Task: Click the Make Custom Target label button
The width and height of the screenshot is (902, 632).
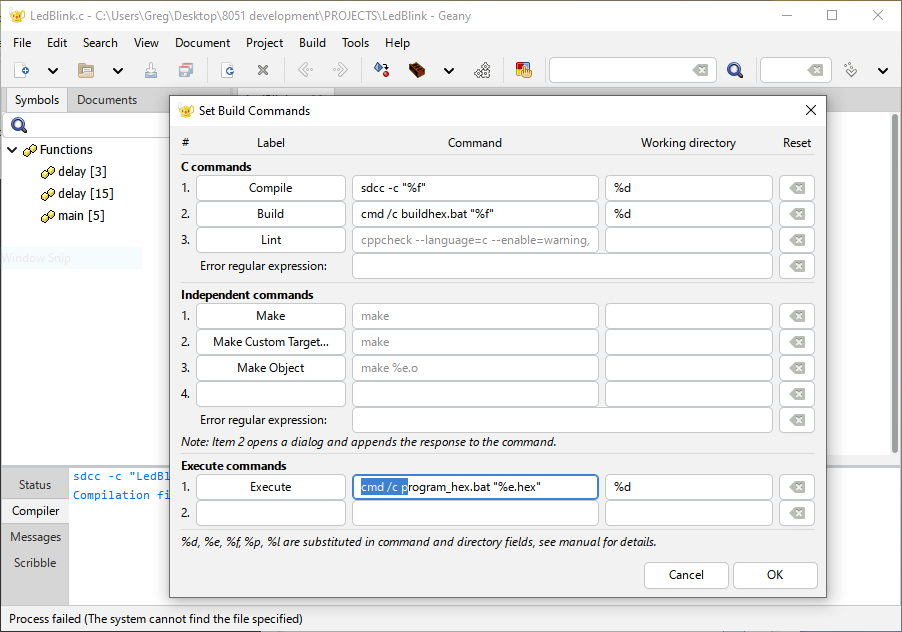Action: pos(270,342)
